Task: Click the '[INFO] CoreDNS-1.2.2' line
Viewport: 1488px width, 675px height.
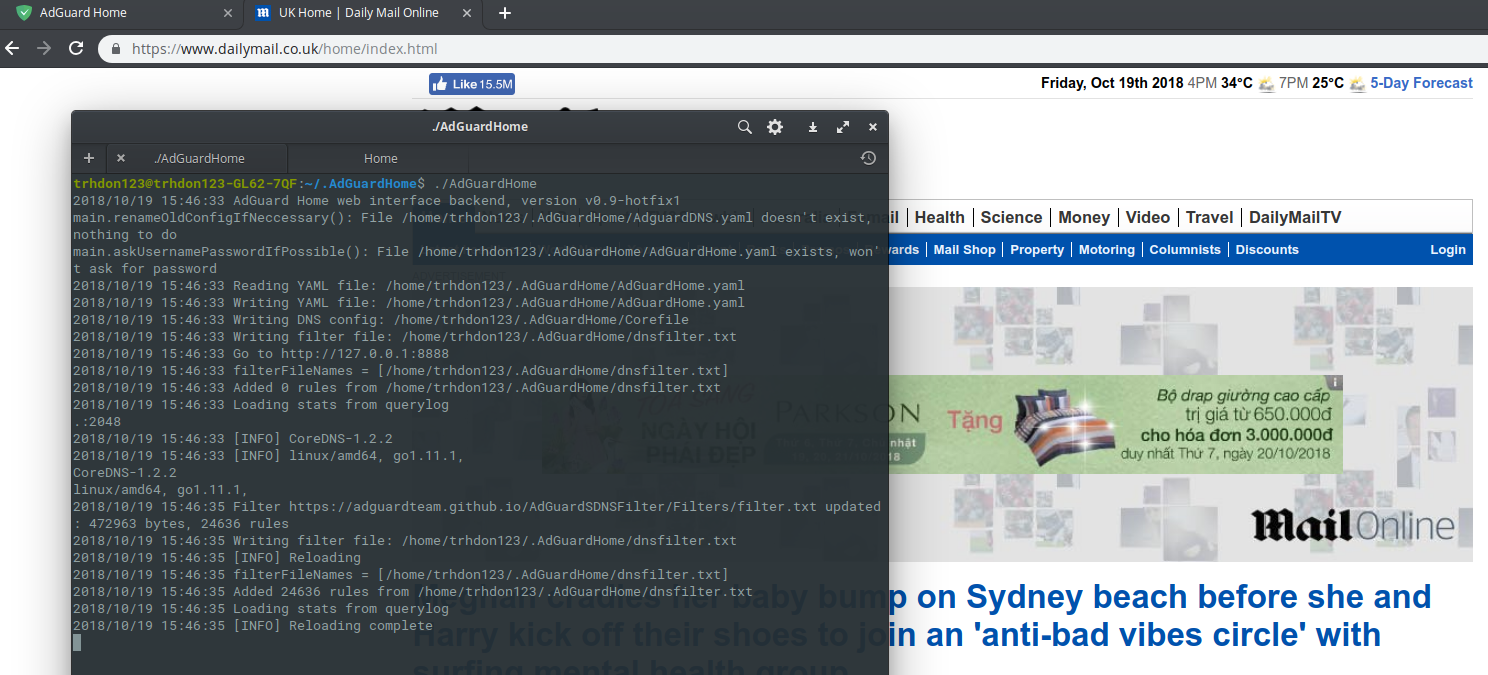Action: 233,438
